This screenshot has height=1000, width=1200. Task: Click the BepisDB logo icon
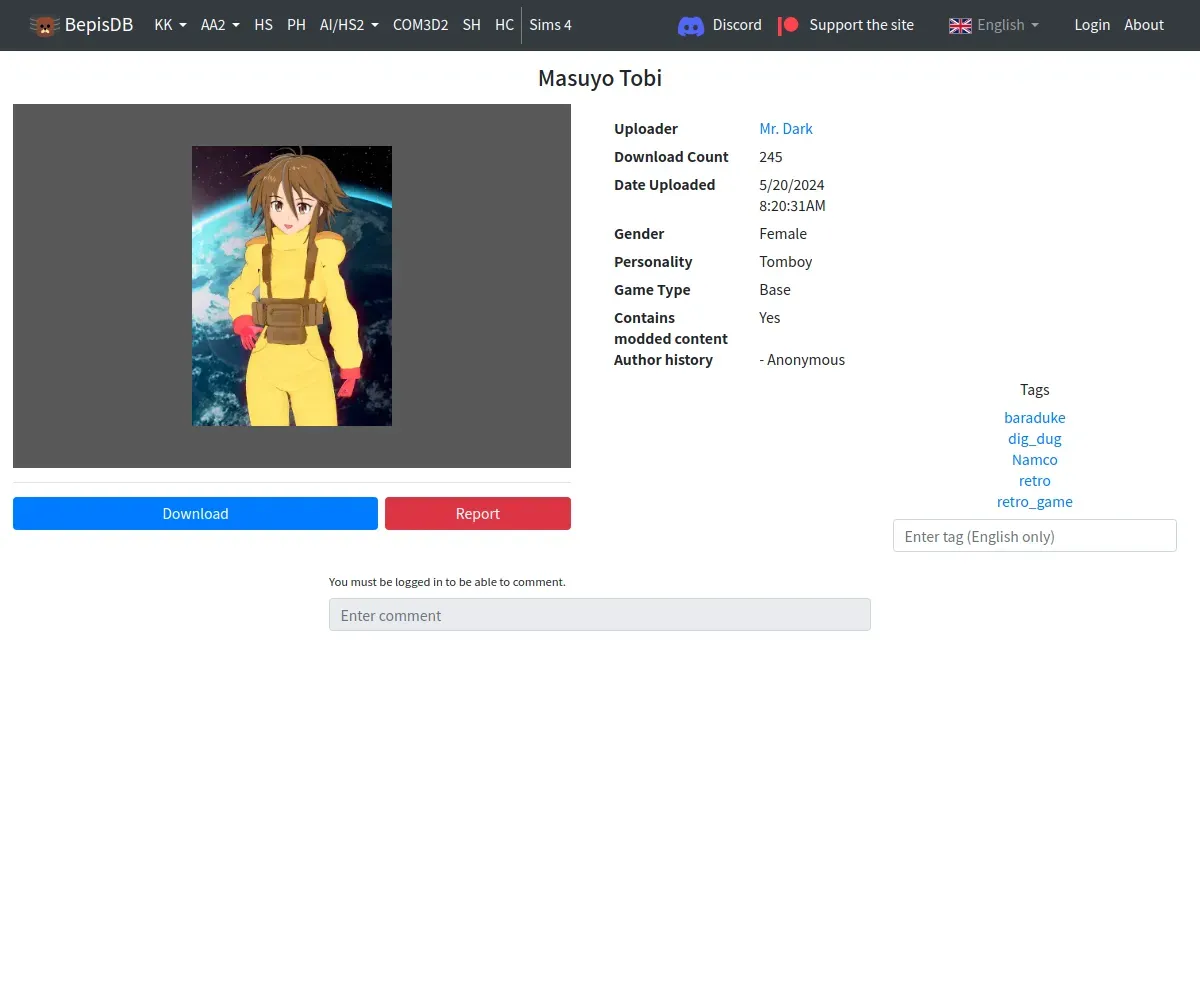point(44,25)
